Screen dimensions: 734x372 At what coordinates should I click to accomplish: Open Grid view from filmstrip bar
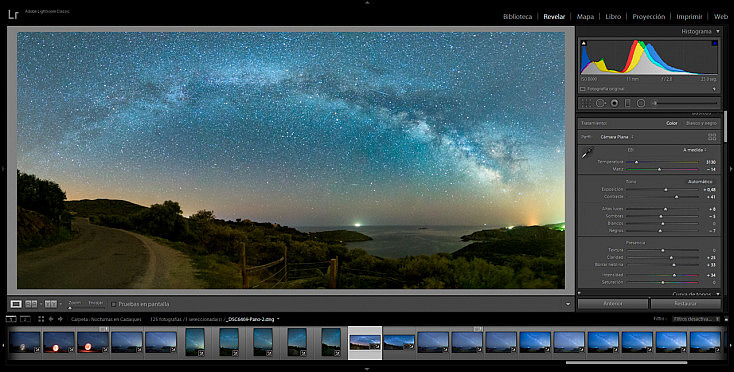tap(41, 319)
